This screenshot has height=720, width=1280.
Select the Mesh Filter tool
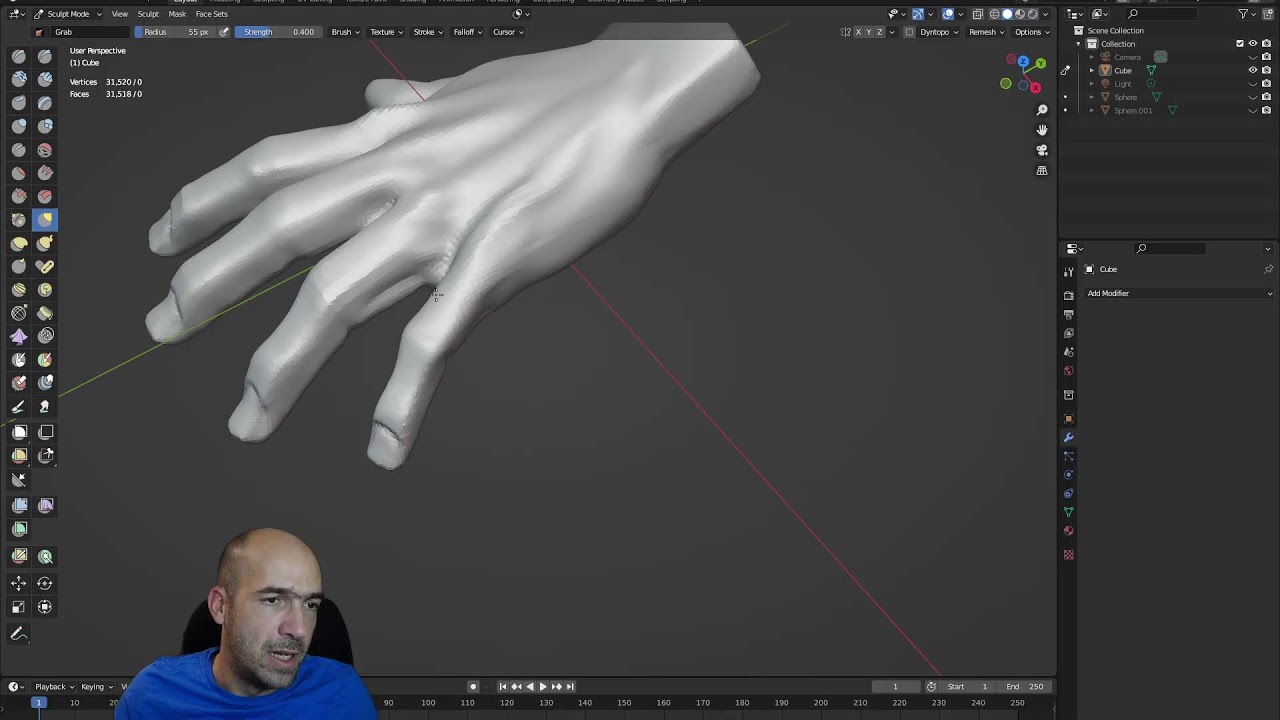click(19, 505)
